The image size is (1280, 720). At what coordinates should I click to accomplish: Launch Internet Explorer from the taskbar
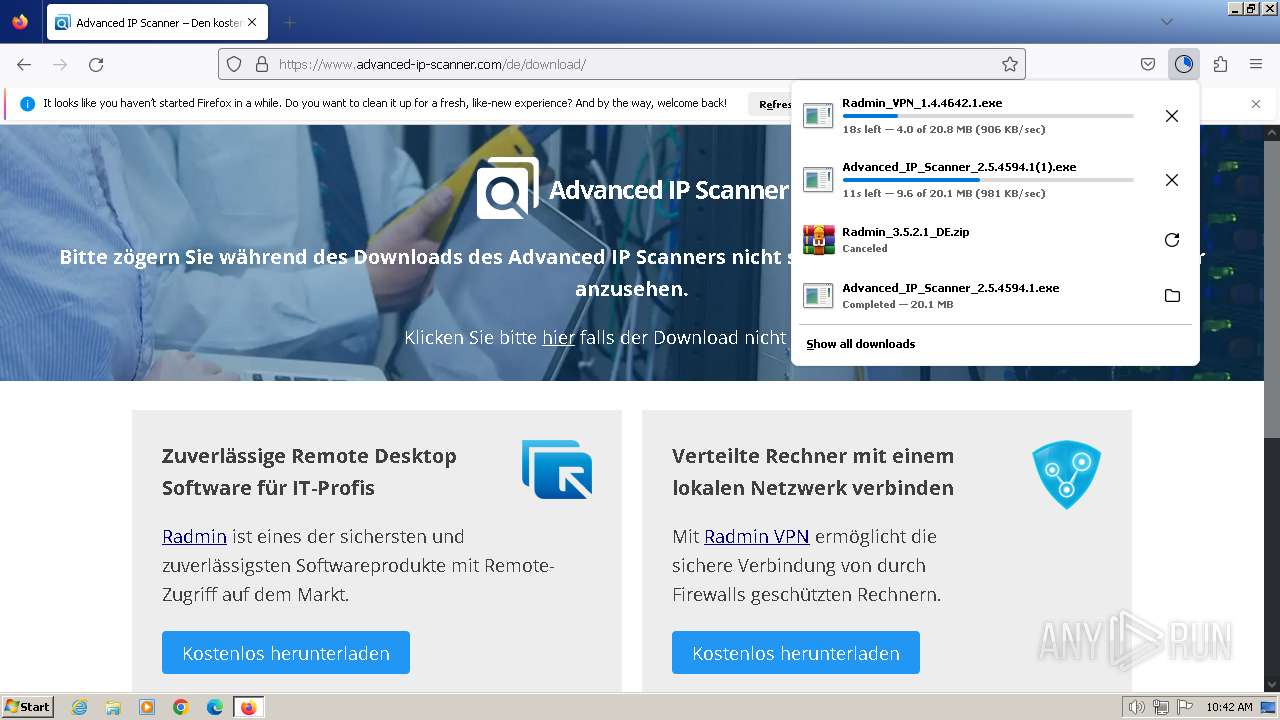(x=79, y=707)
